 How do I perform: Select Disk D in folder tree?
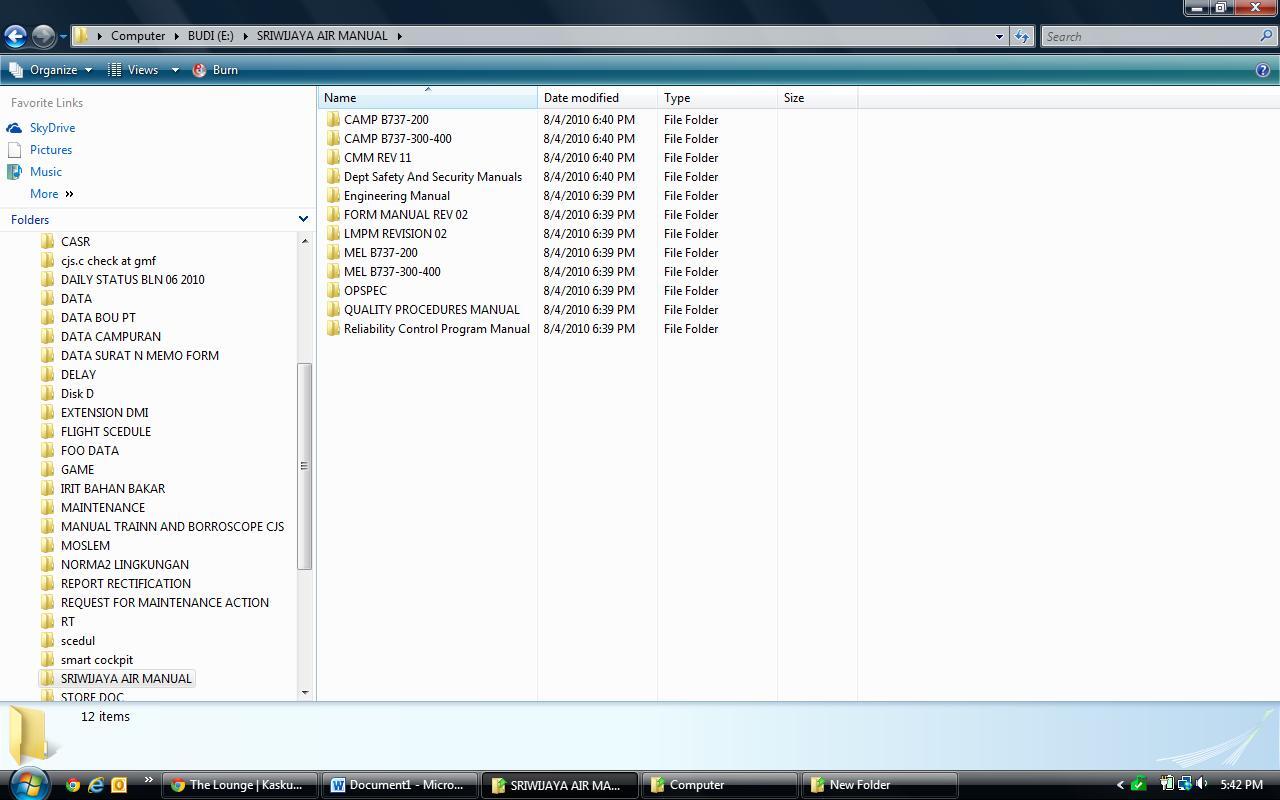pos(77,394)
